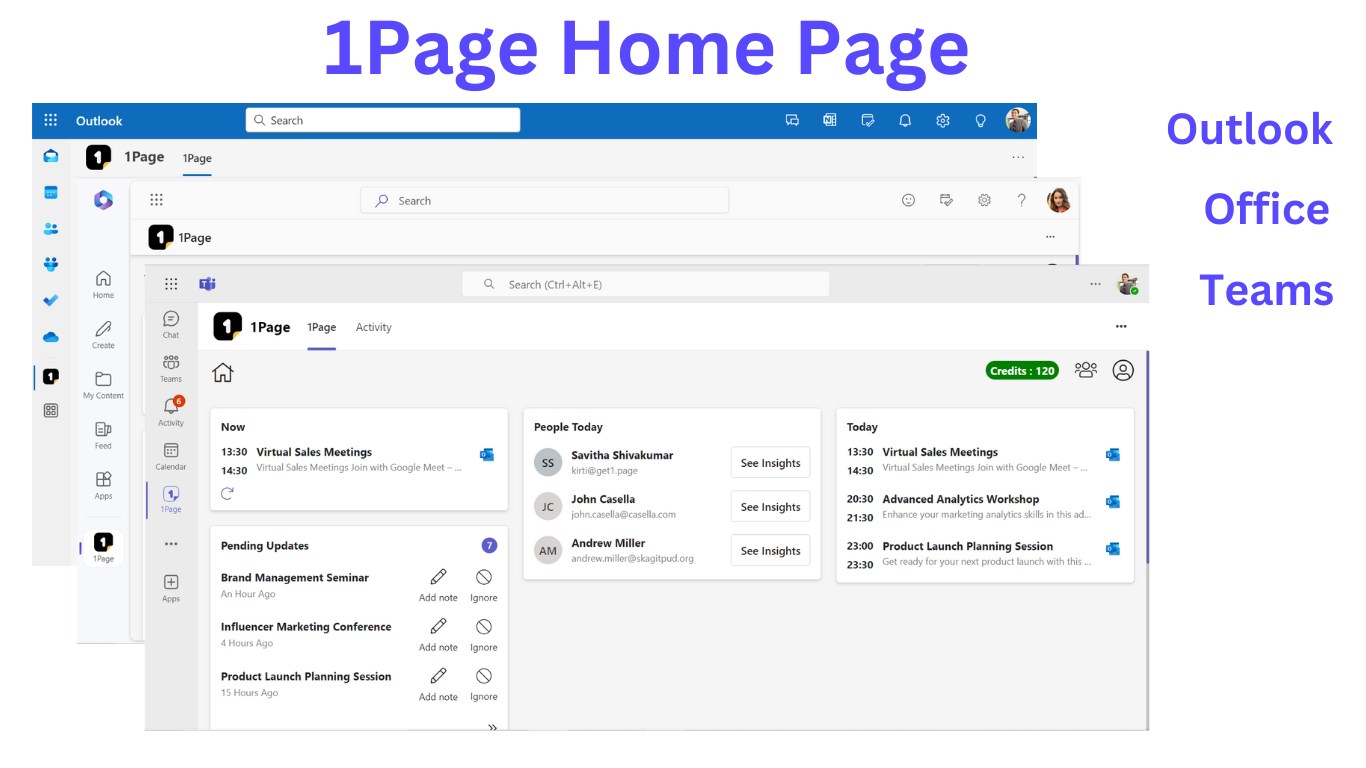Open the Outlook app launcher waffle
The image size is (1366, 768).
pos(51,120)
